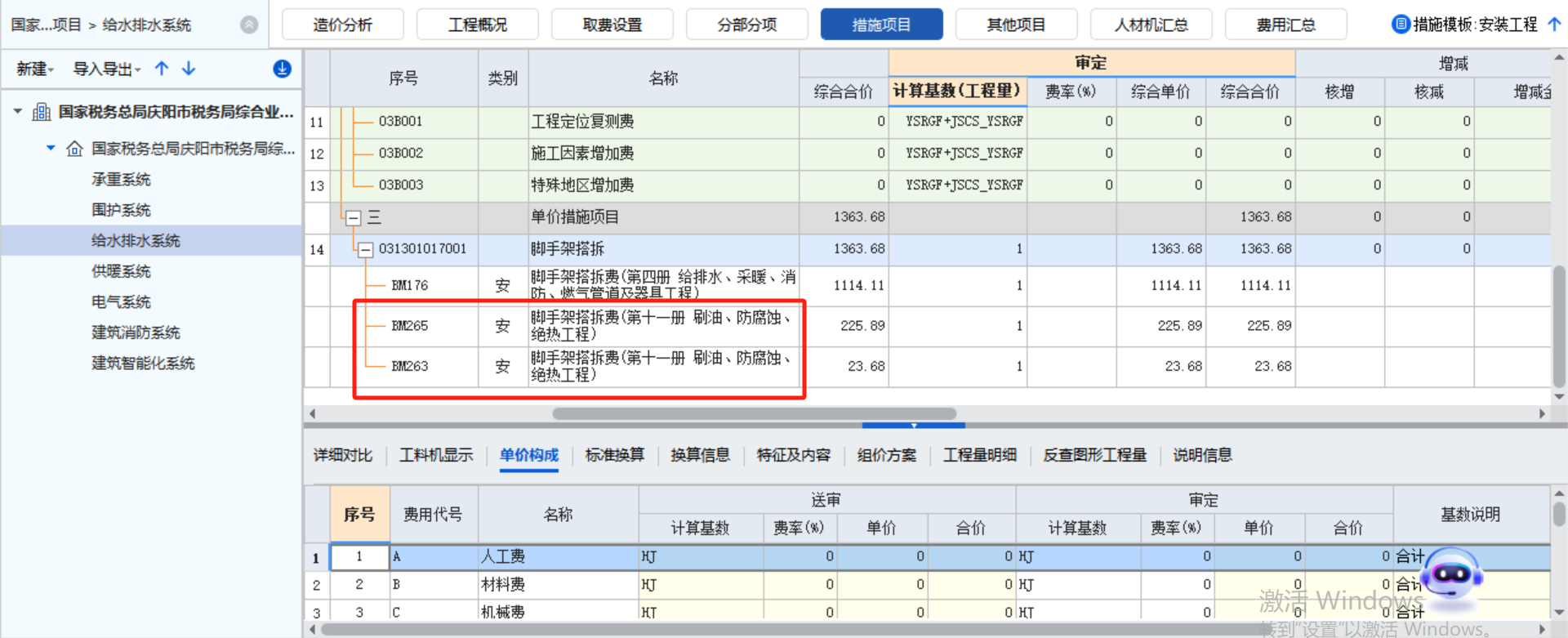Collapse row 031301017001 expander

[x=366, y=250]
